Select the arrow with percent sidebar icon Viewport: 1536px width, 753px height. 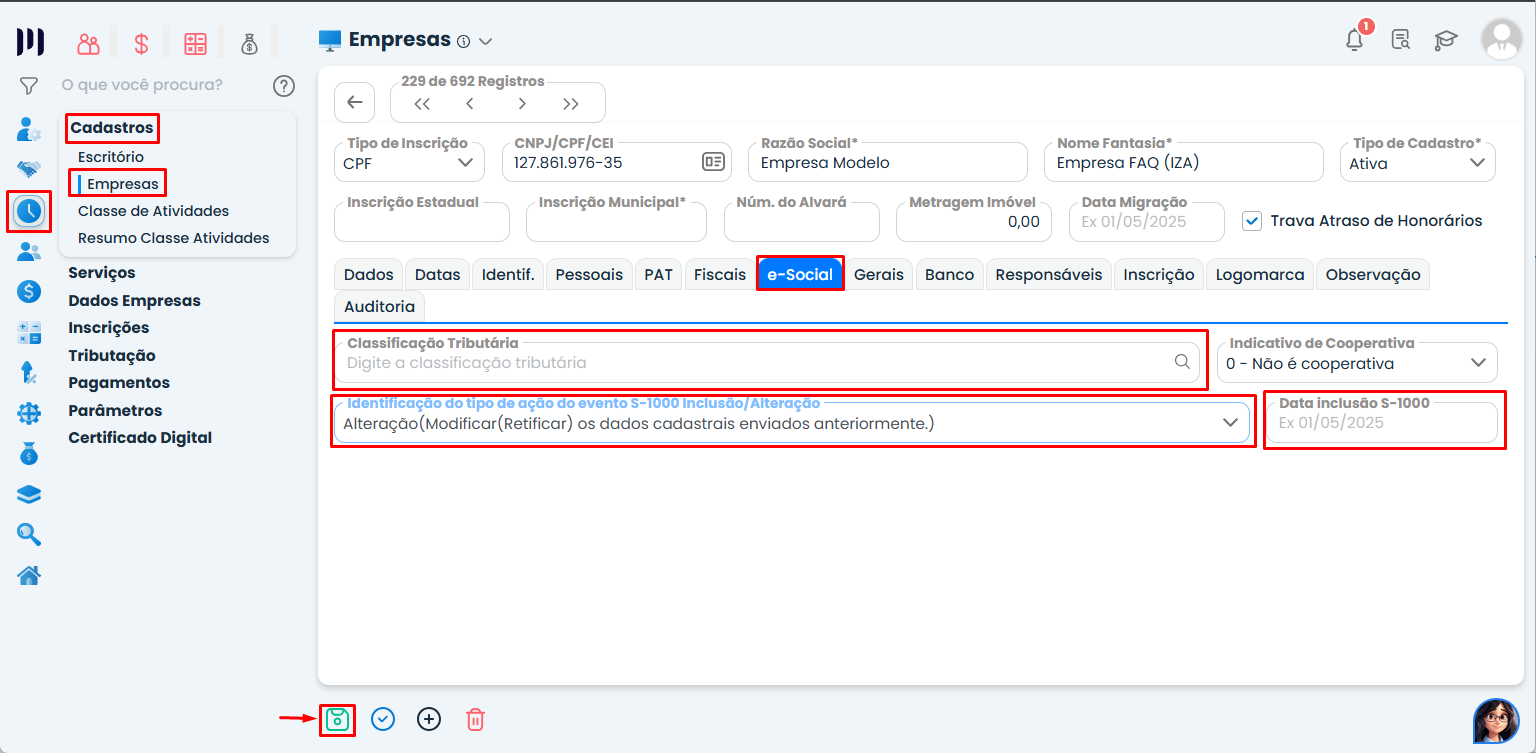click(29, 373)
